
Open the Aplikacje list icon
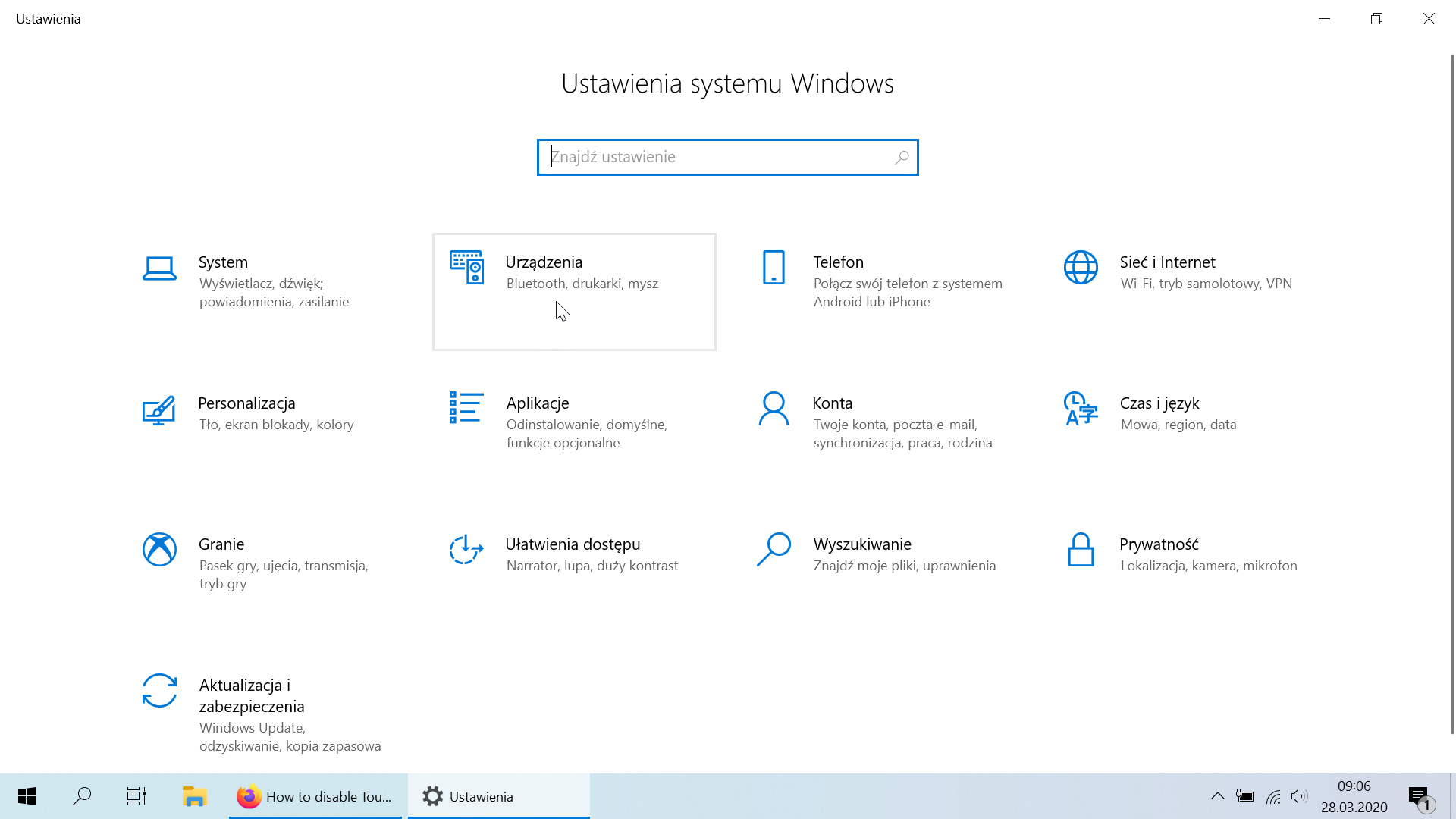(x=466, y=408)
